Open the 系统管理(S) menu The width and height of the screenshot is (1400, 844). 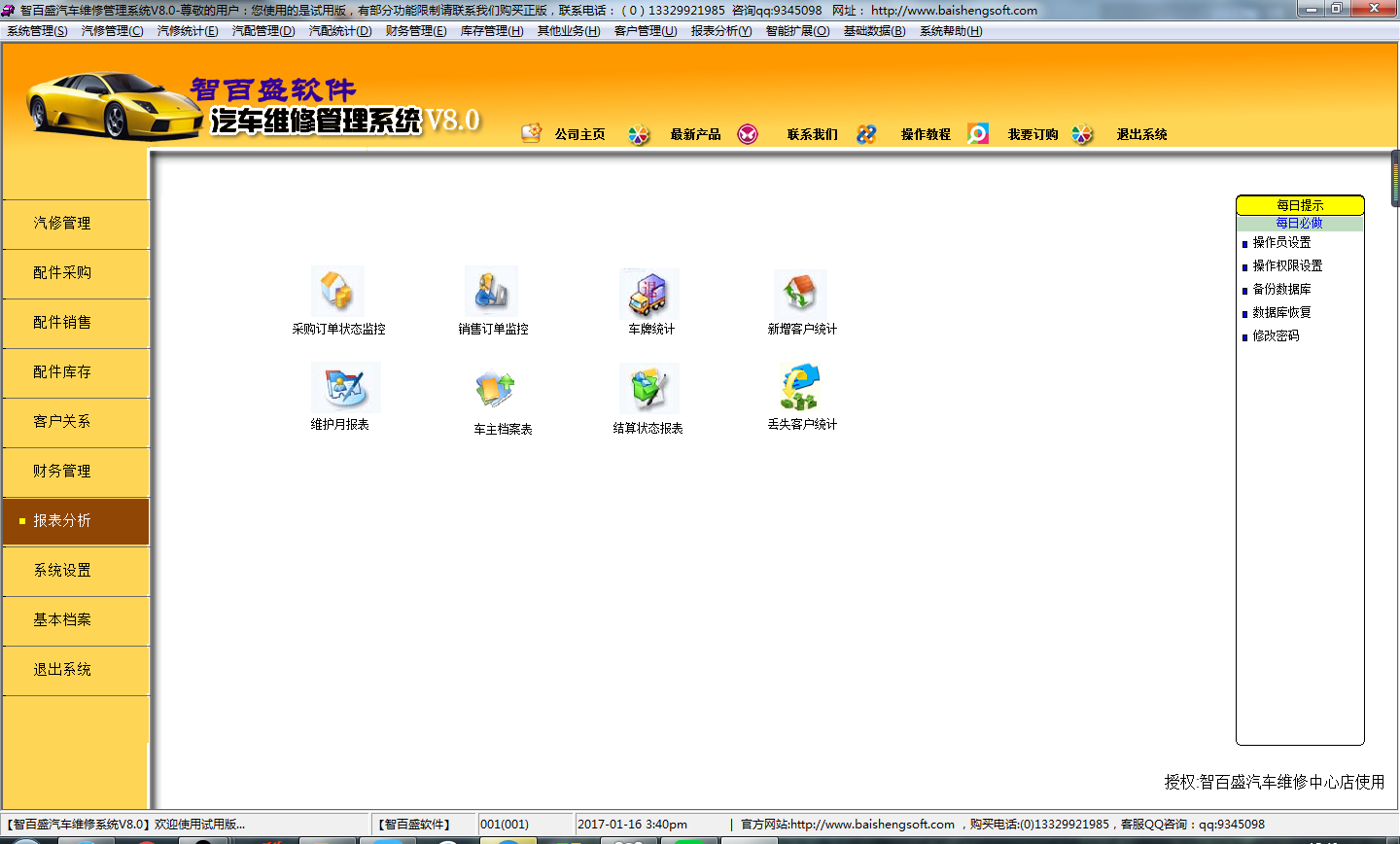click(x=37, y=31)
